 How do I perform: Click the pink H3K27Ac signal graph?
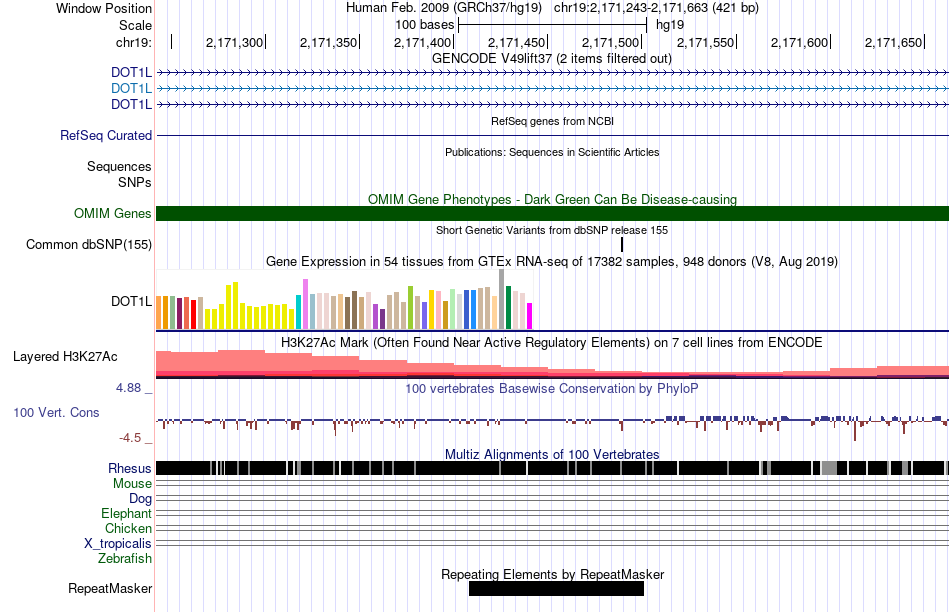click(552, 364)
